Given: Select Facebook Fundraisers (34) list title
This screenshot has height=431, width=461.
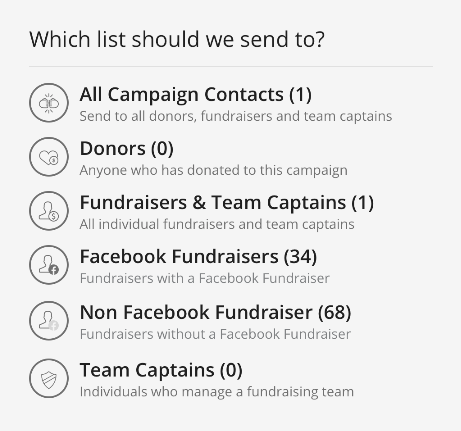Looking at the screenshot, I should point(198,256).
